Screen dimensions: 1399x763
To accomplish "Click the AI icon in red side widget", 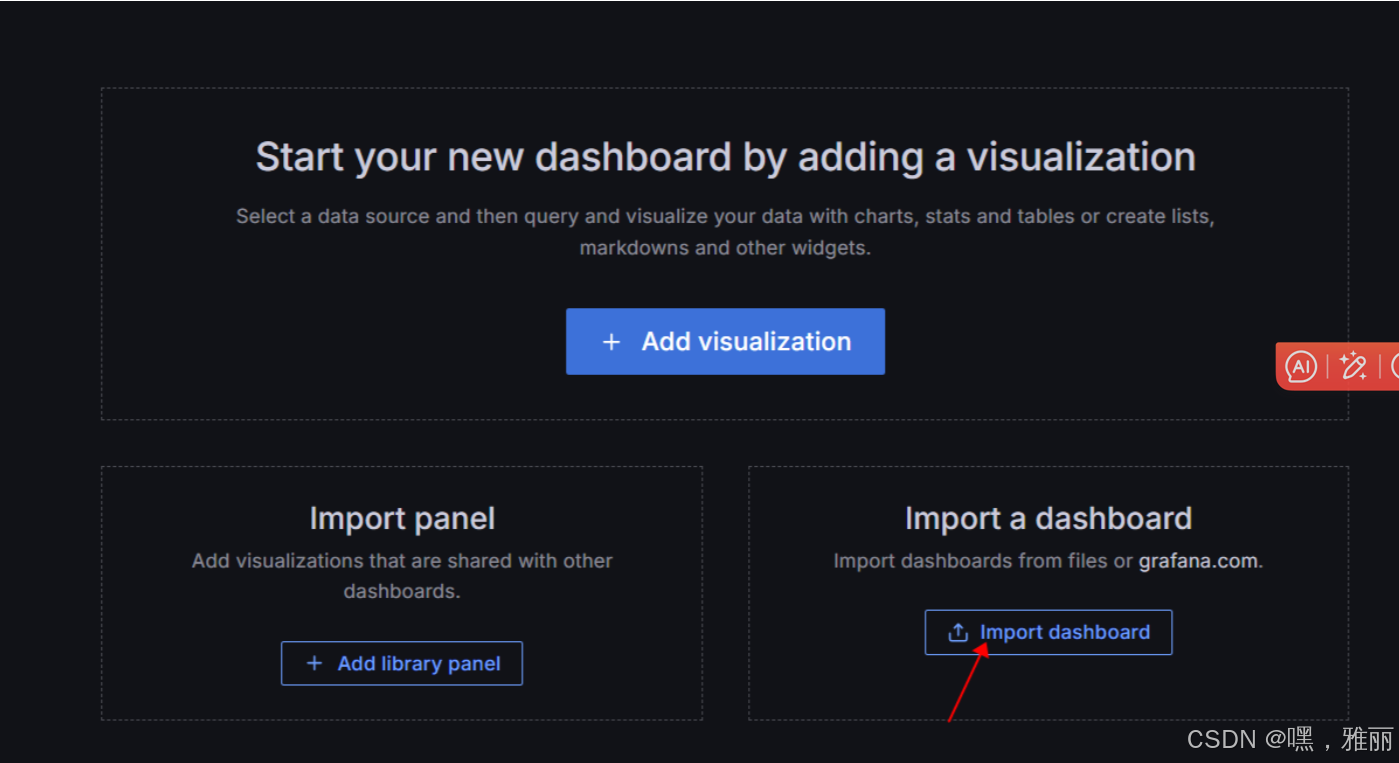I will [1301, 366].
